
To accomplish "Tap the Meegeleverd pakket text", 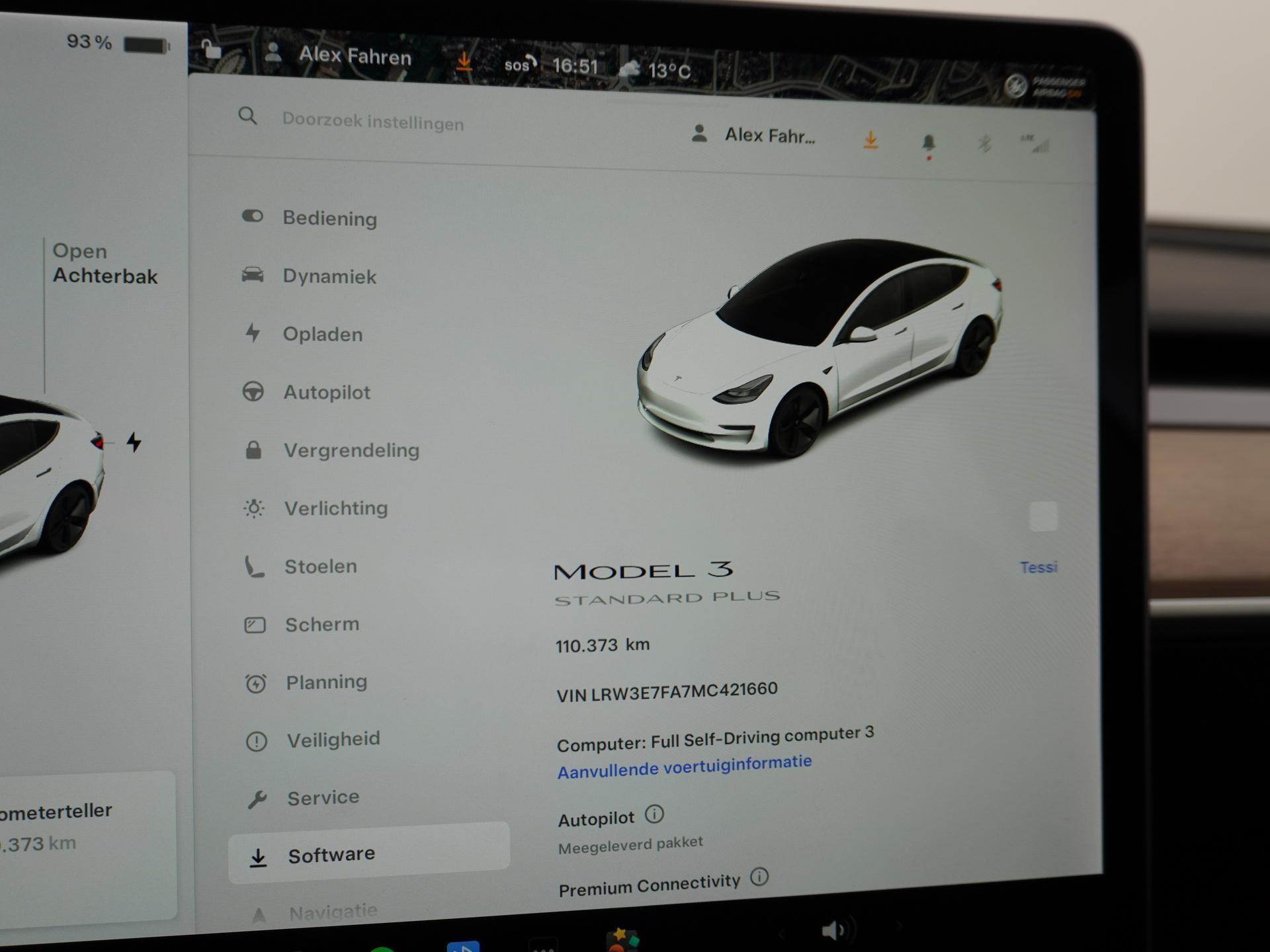I will pos(630,845).
